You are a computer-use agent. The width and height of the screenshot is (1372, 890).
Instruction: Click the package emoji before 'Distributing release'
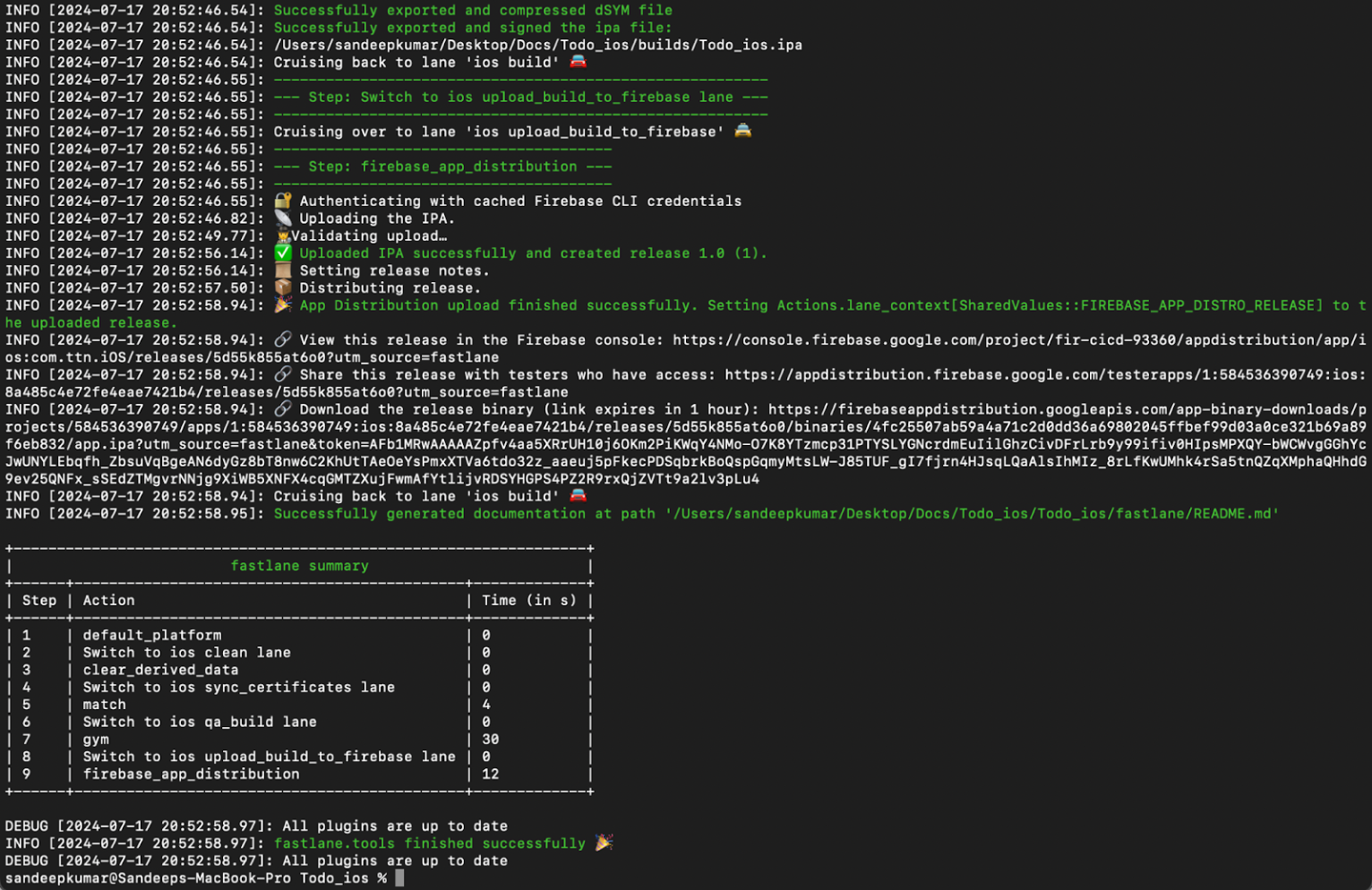pos(283,287)
